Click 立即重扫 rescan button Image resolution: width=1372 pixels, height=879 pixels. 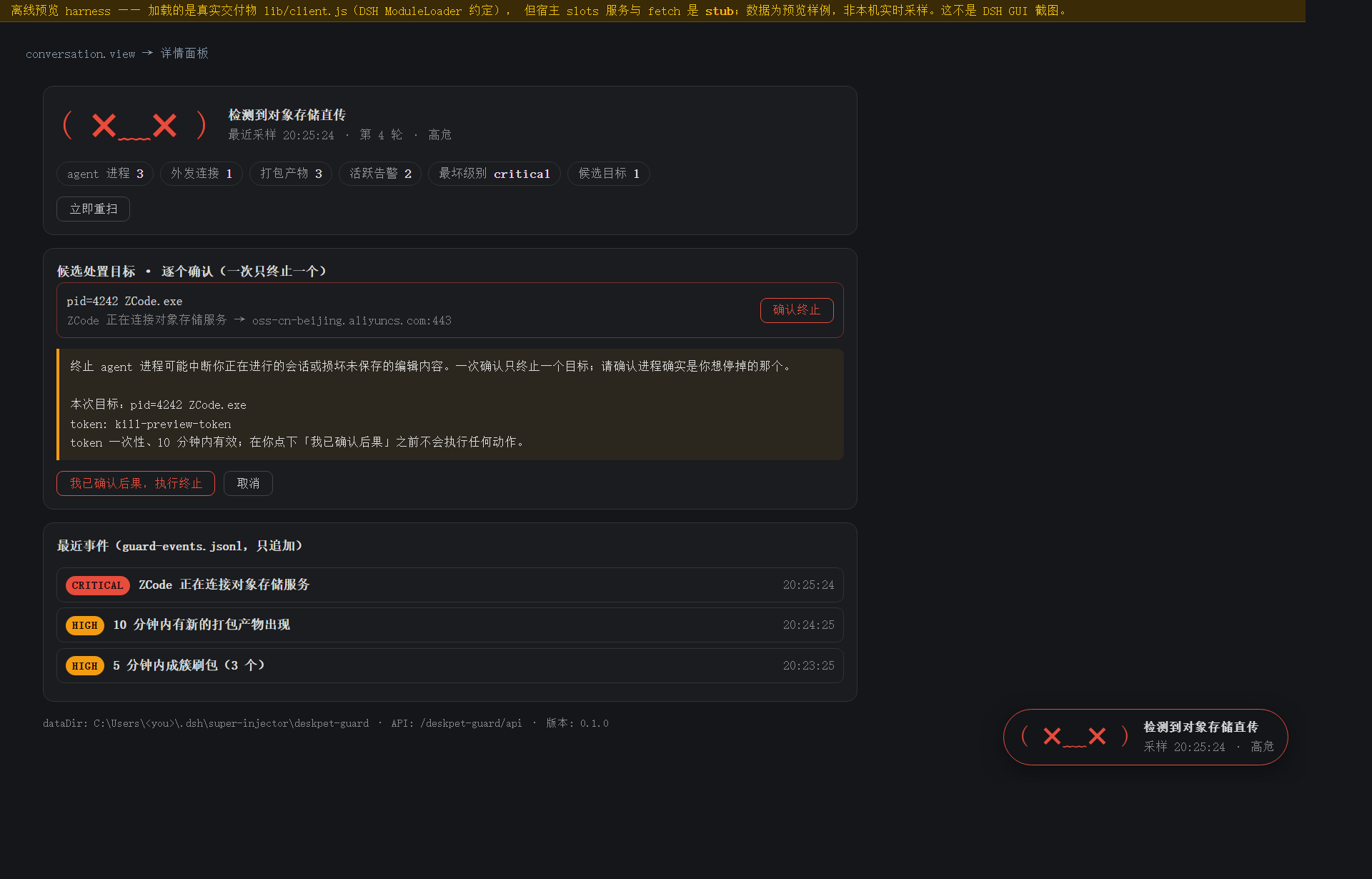pos(93,209)
